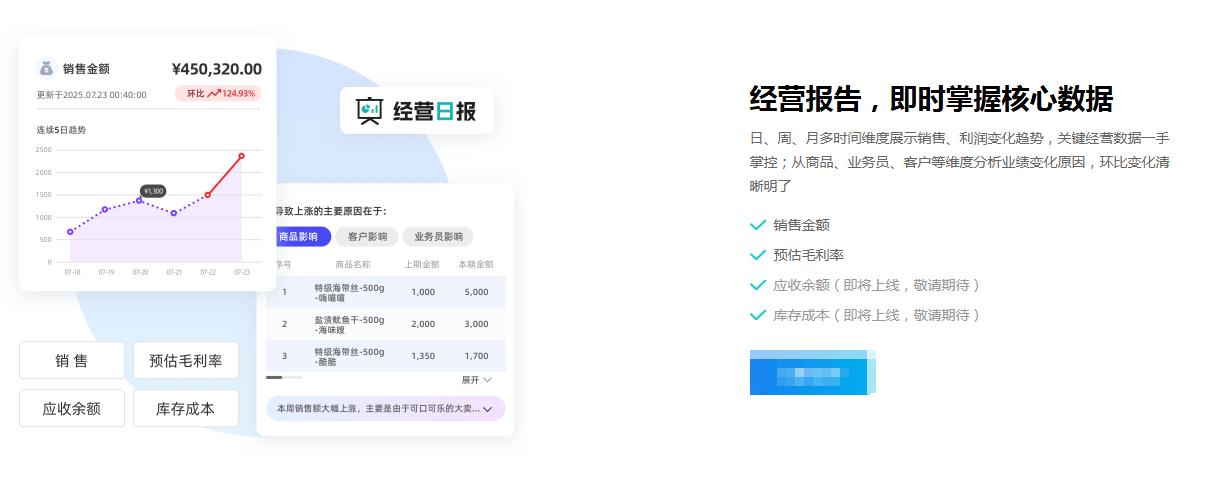The image size is (1211, 481).
Task: Click the 销售 button
Action: tap(72, 361)
